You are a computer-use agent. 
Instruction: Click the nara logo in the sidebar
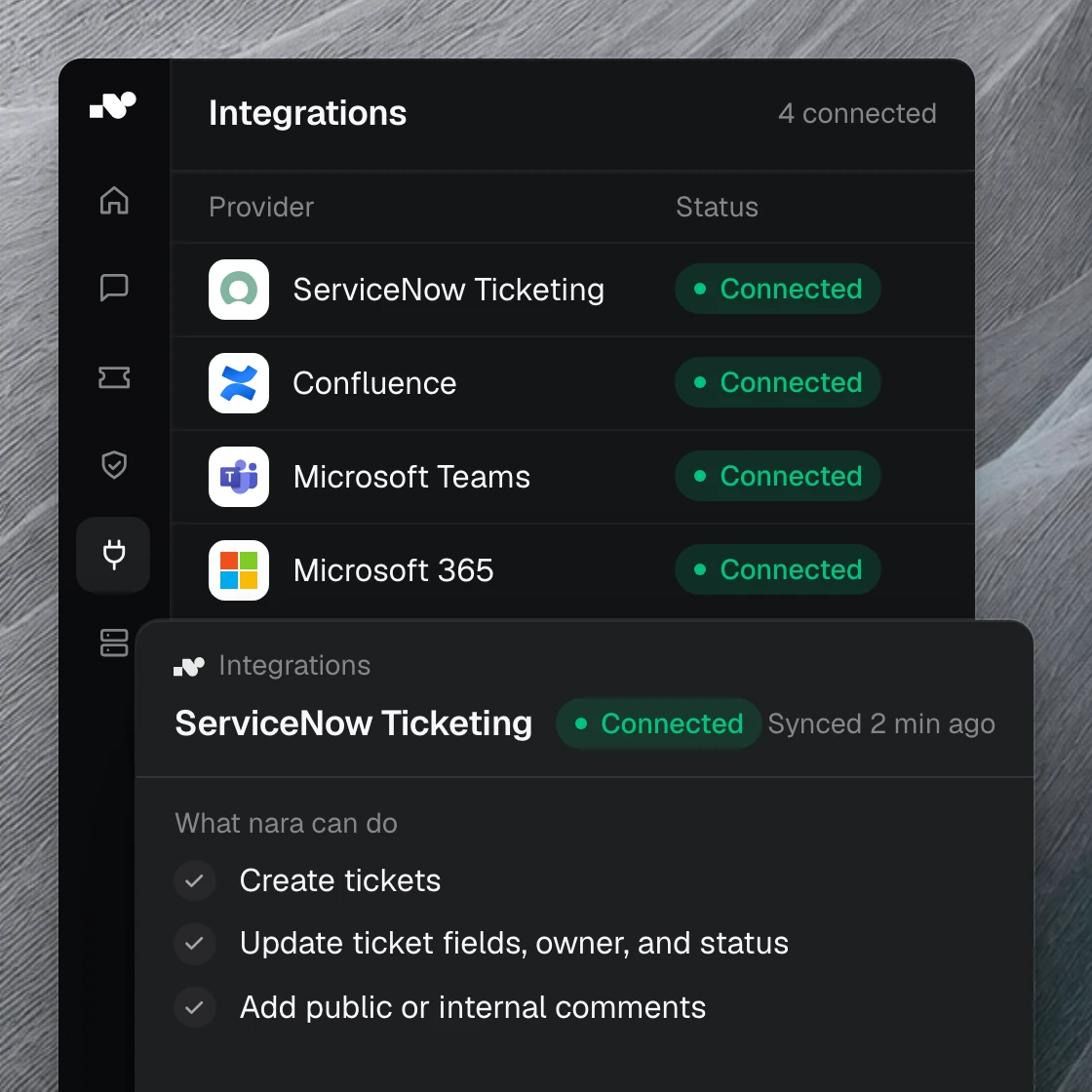coord(113,106)
